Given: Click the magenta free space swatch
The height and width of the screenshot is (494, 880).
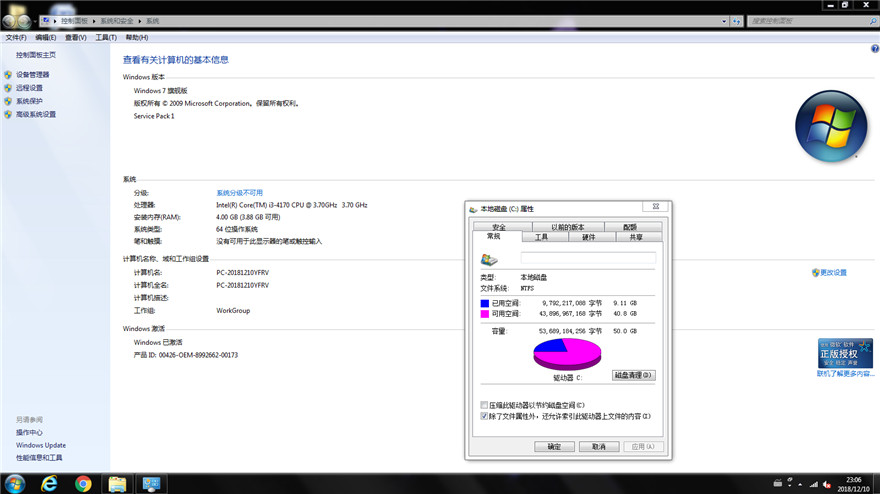Looking at the screenshot, I should 485,314.
